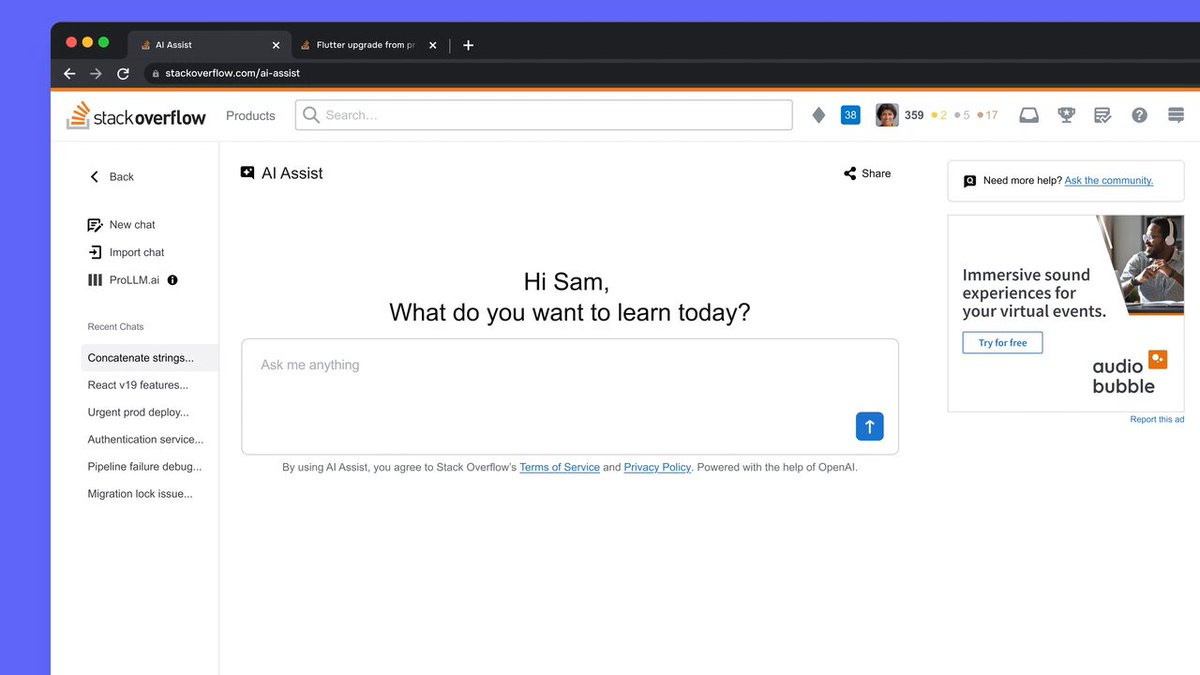Focus the Ask me anything text box
This screenshot has width=1200, height=675.
(x=570, y=397)
